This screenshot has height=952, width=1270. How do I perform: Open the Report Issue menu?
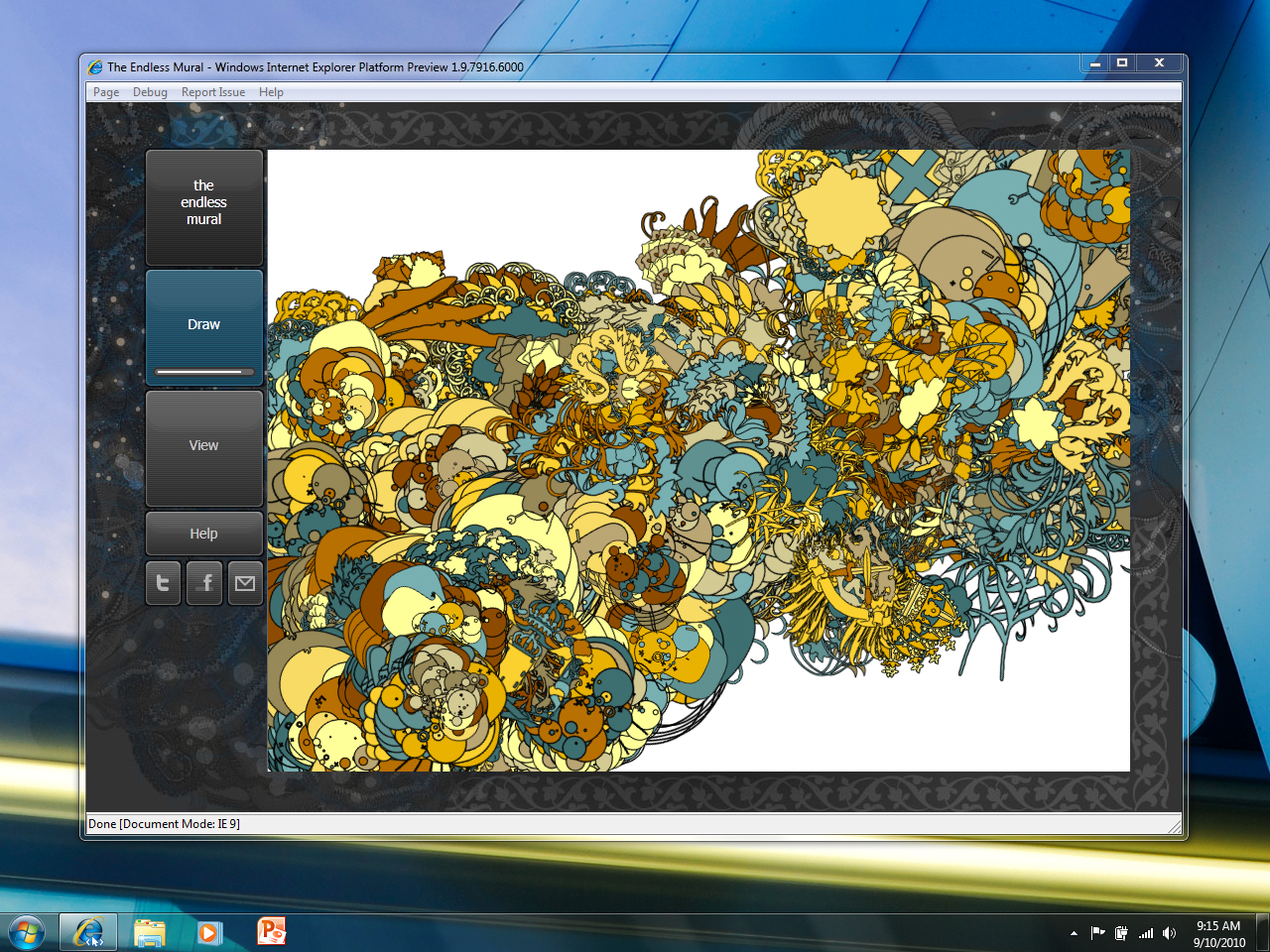pyautogui.click(x=212, y=92)
